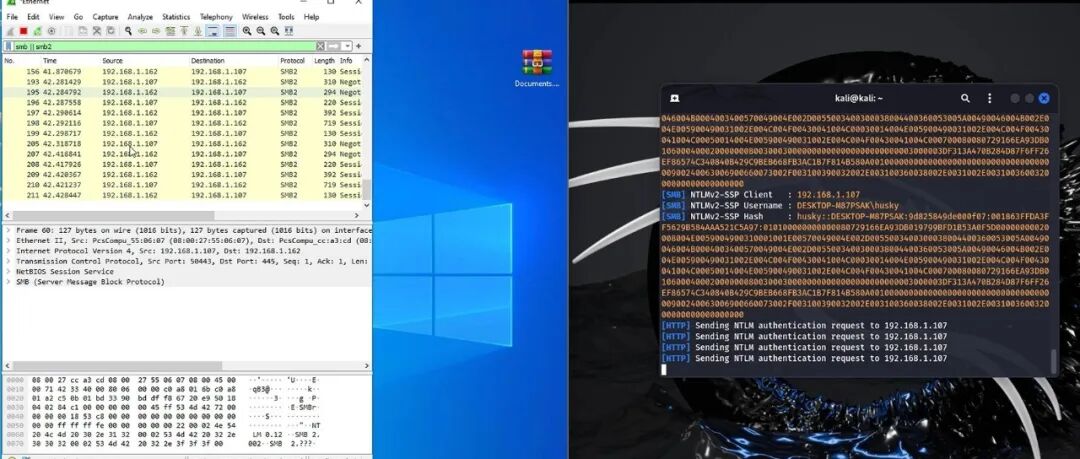Select packet number 211 row

tap(183, 196)
